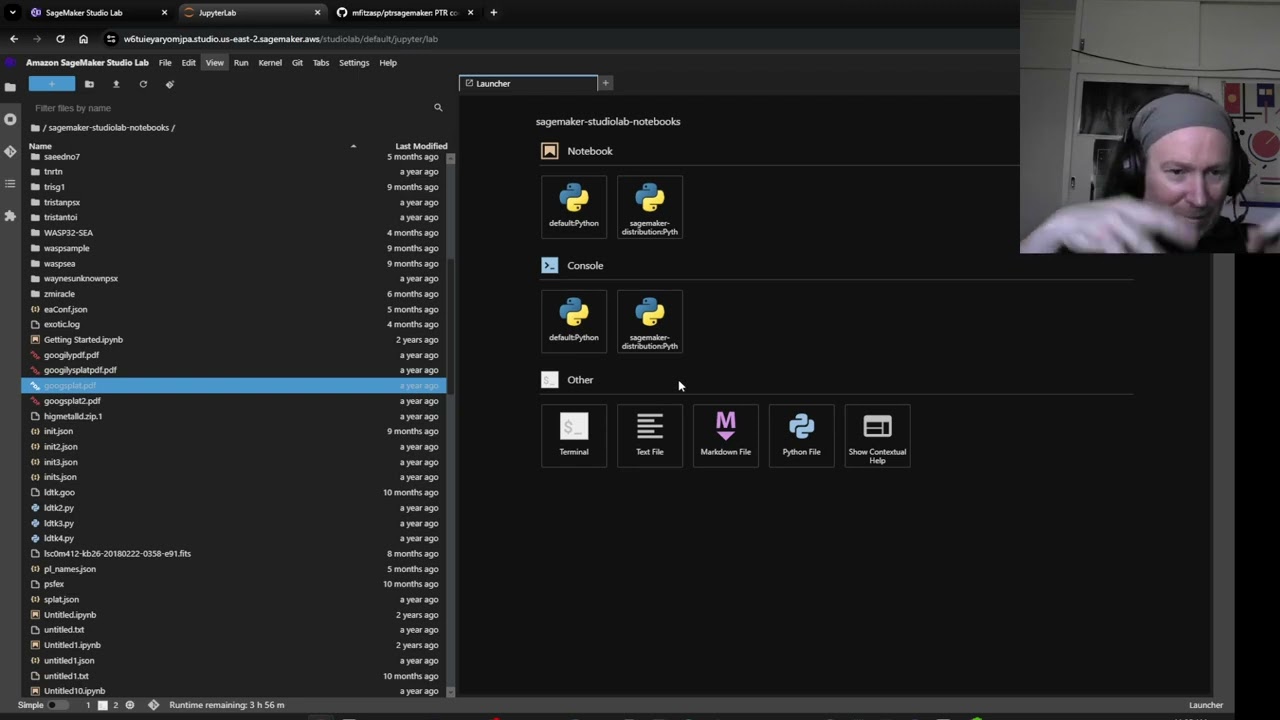Image resolution: width=1280 pixels, height=720 pixels.
Task: Select the zmiracle folder
Action: (x=234, y=294)
